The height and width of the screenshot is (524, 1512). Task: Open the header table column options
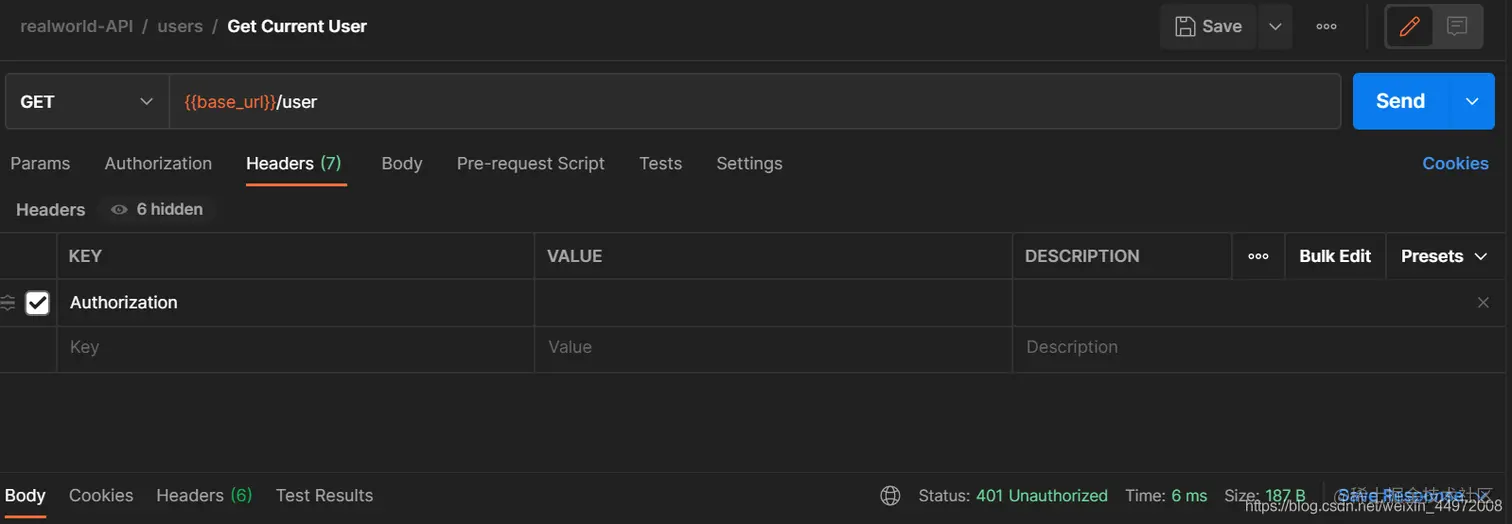click(1258, 256)
